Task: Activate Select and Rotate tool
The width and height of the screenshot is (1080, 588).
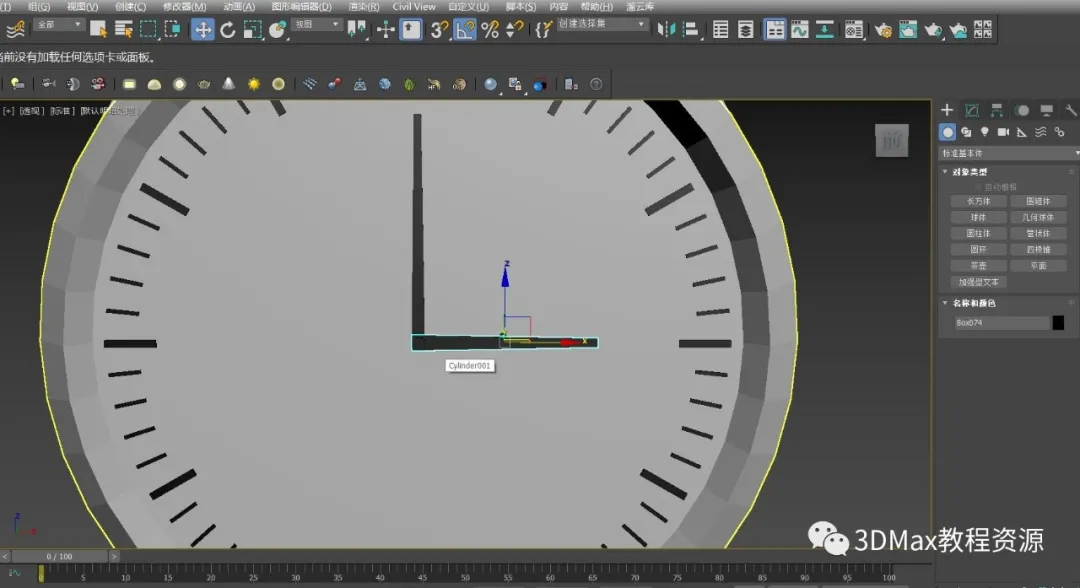Action: [x=227, y=30]
